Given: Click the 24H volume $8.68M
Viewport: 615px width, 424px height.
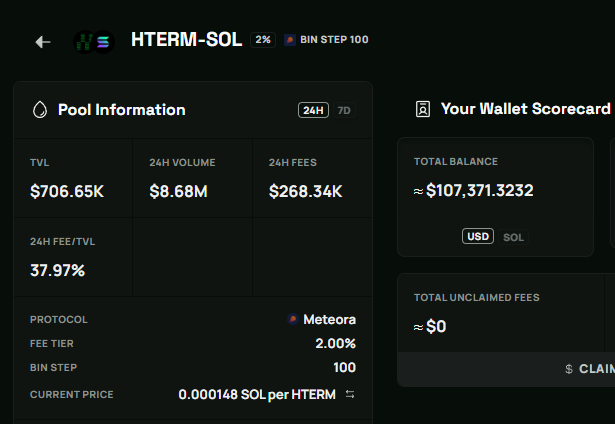Looking at the screenshot, I should (178, 191).
